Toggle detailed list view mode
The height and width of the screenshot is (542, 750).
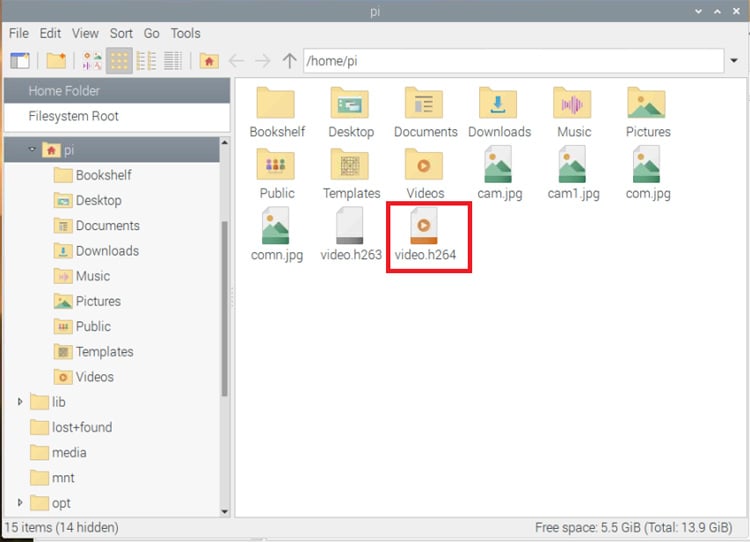pyautogui.click(x=172, y=61)
